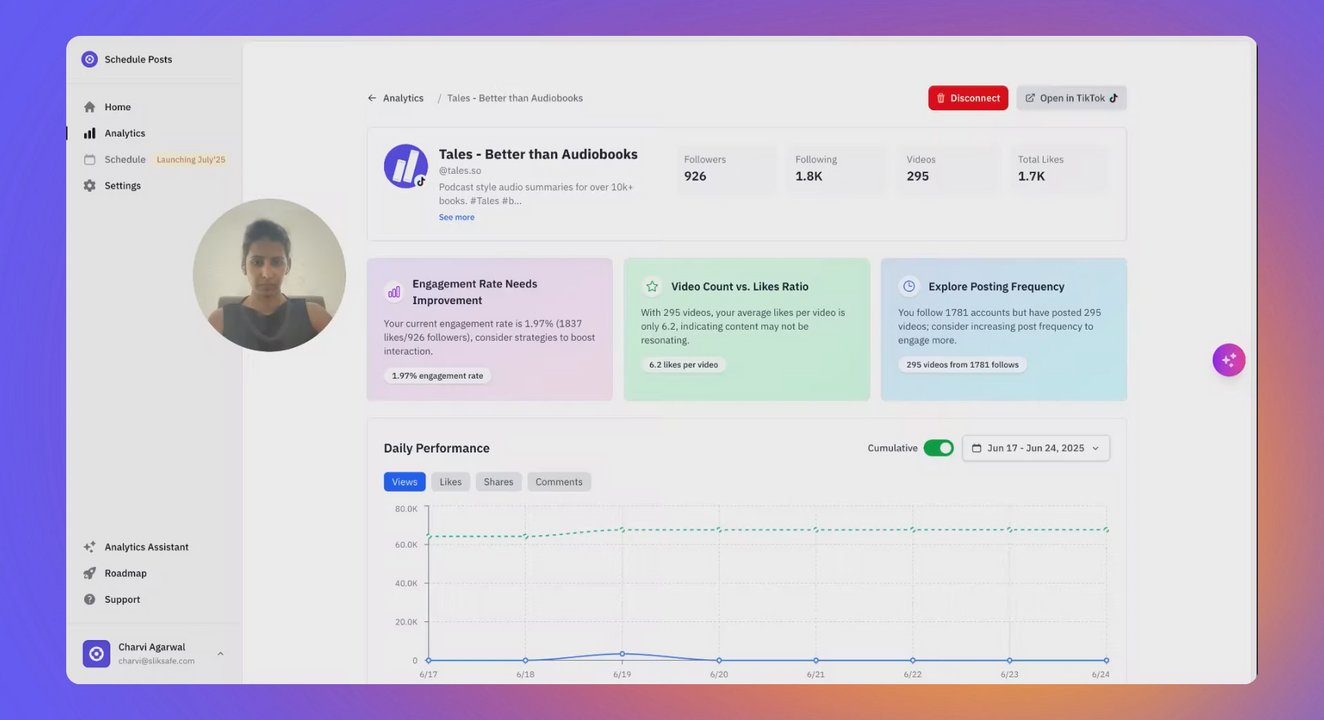Viewport: 1324px width, 720px height.
Task: Open the Jun 17 - Jun 24, 2025 date dropdown
Action: point(1036,448)
